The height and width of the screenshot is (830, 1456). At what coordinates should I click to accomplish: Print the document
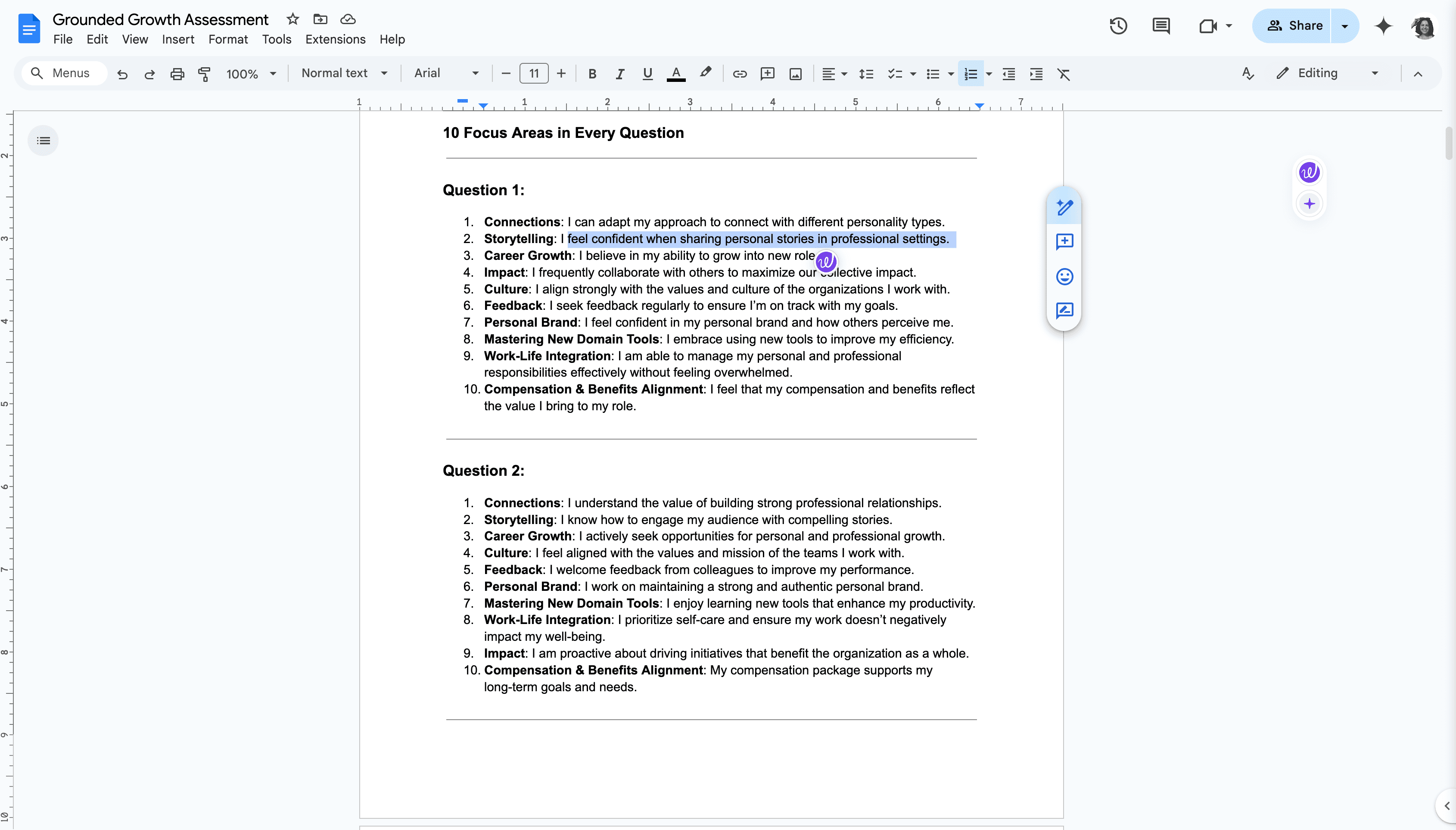177,74
